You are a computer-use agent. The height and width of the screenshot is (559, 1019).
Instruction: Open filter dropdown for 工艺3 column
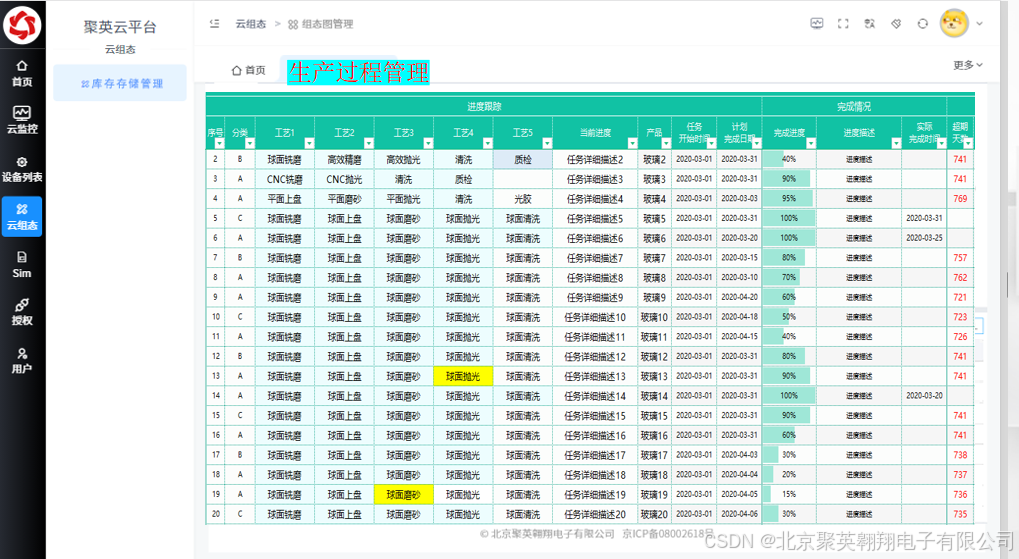coord(428,143)
